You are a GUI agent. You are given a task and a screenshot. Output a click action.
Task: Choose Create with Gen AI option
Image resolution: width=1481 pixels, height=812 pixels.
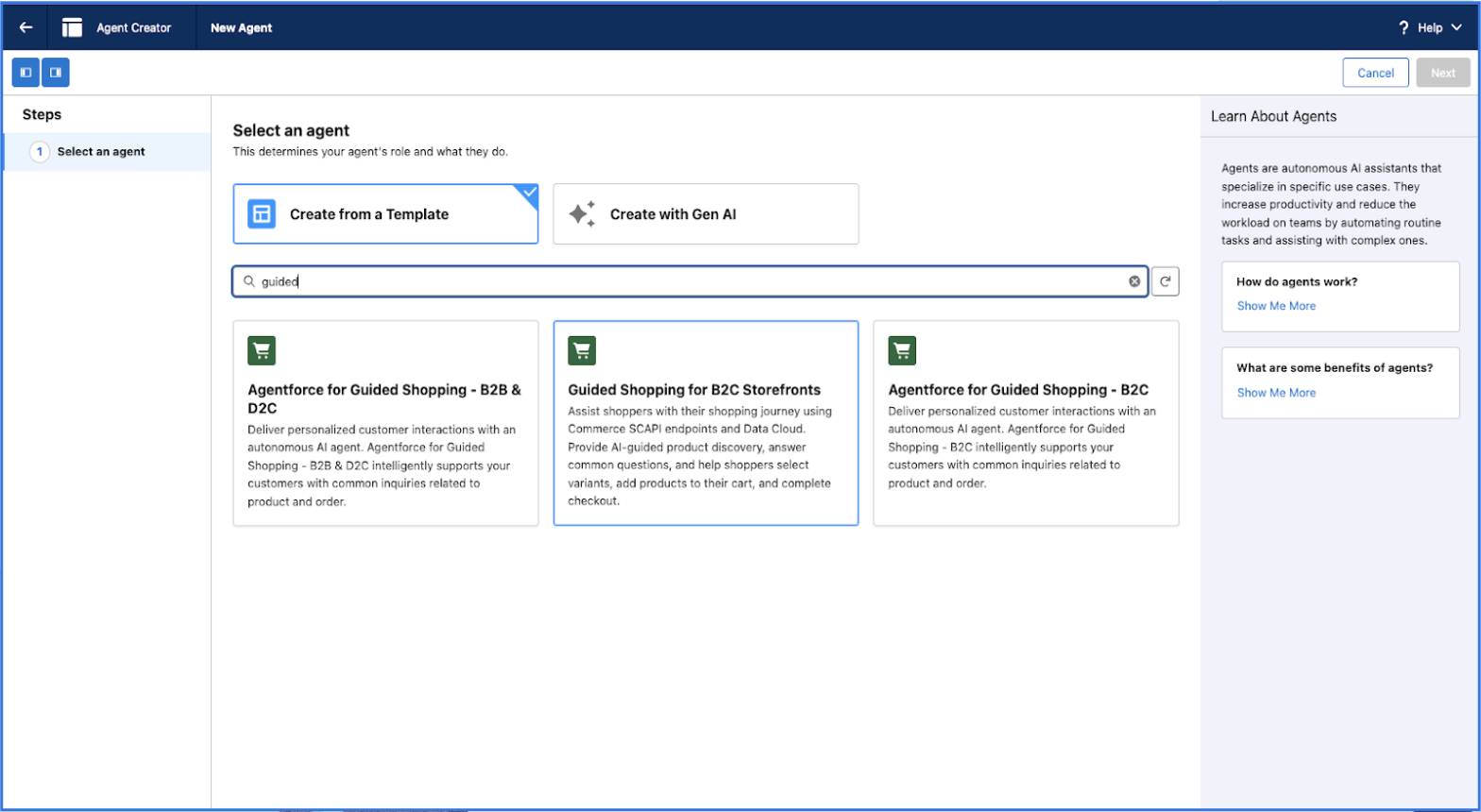(706, 214)
